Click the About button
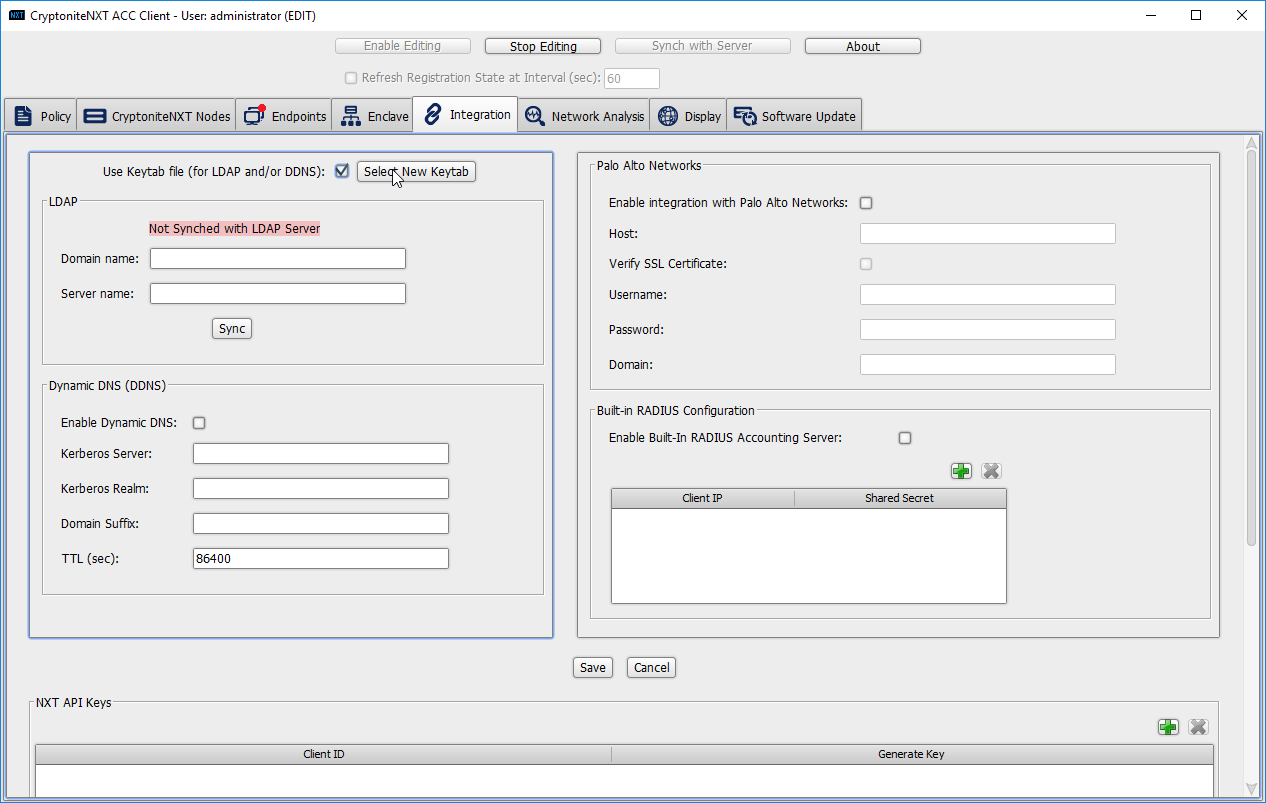The image size is (1266, 803). click(x=863, y=46)
